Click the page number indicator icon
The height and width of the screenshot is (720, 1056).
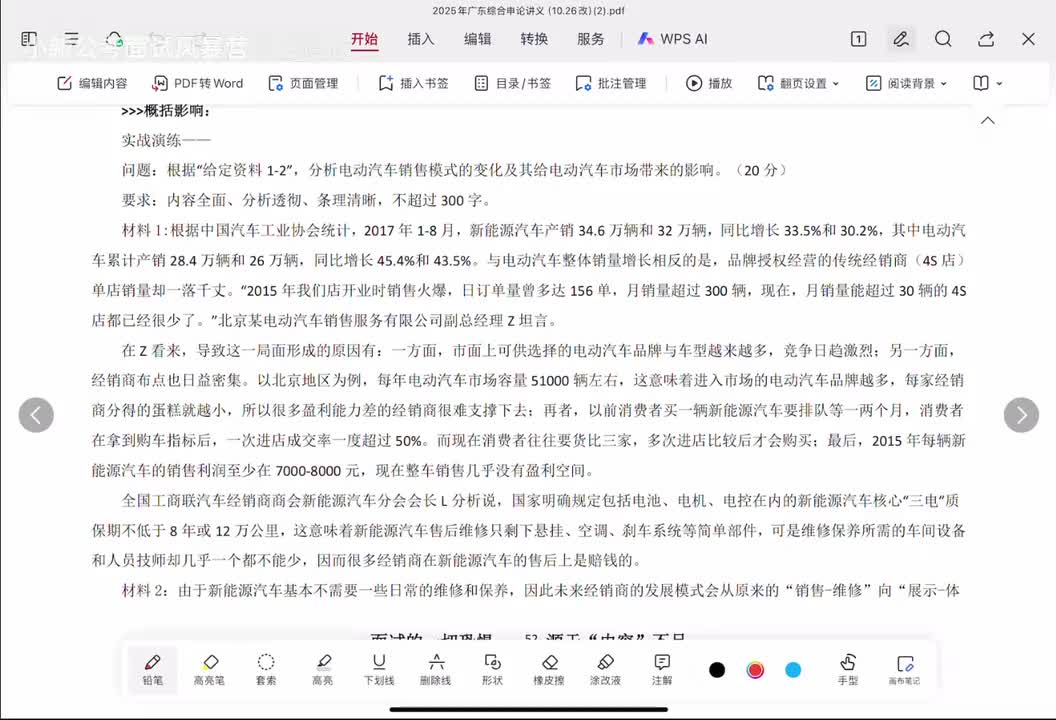tap(859, 39)
